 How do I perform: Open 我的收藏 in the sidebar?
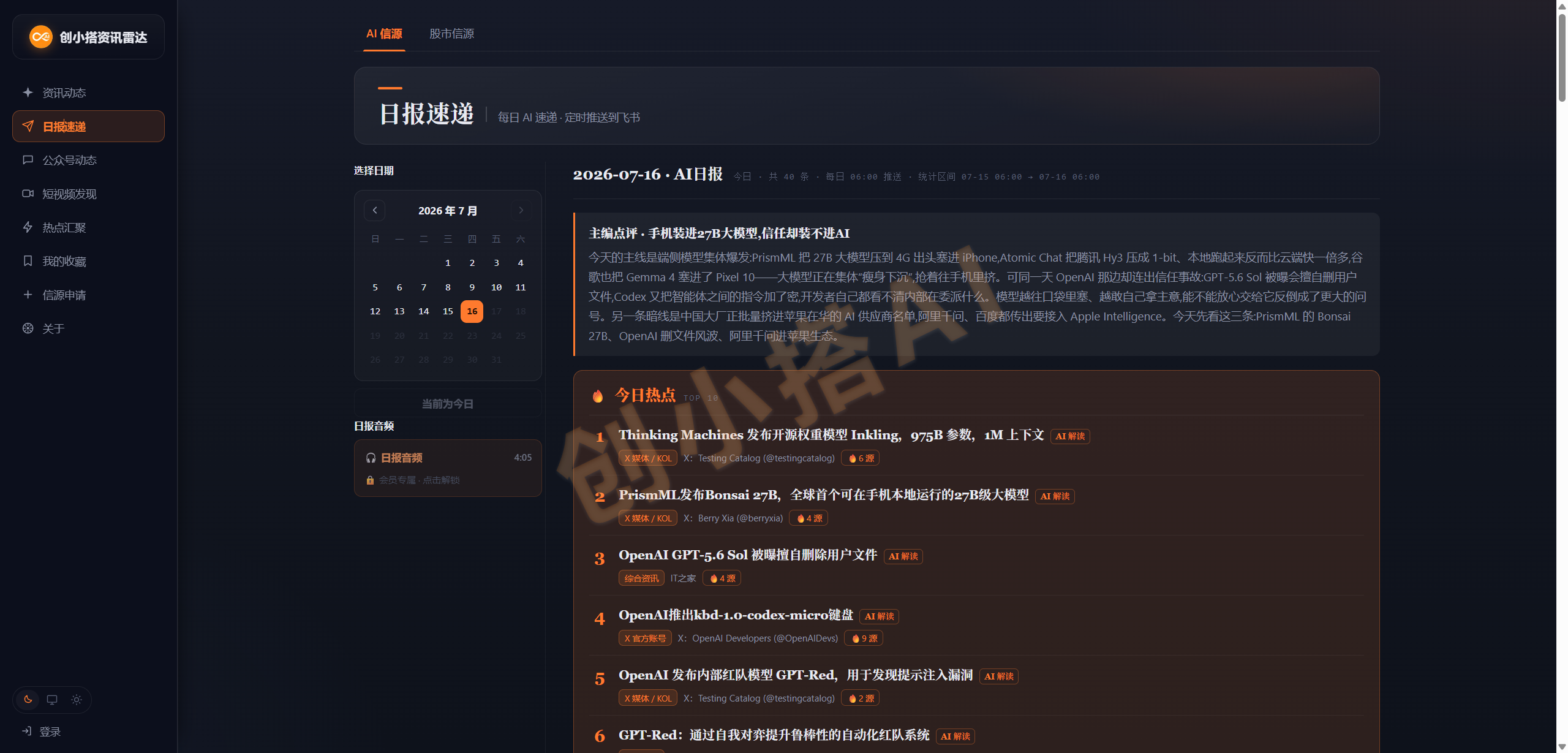point(88,261)
